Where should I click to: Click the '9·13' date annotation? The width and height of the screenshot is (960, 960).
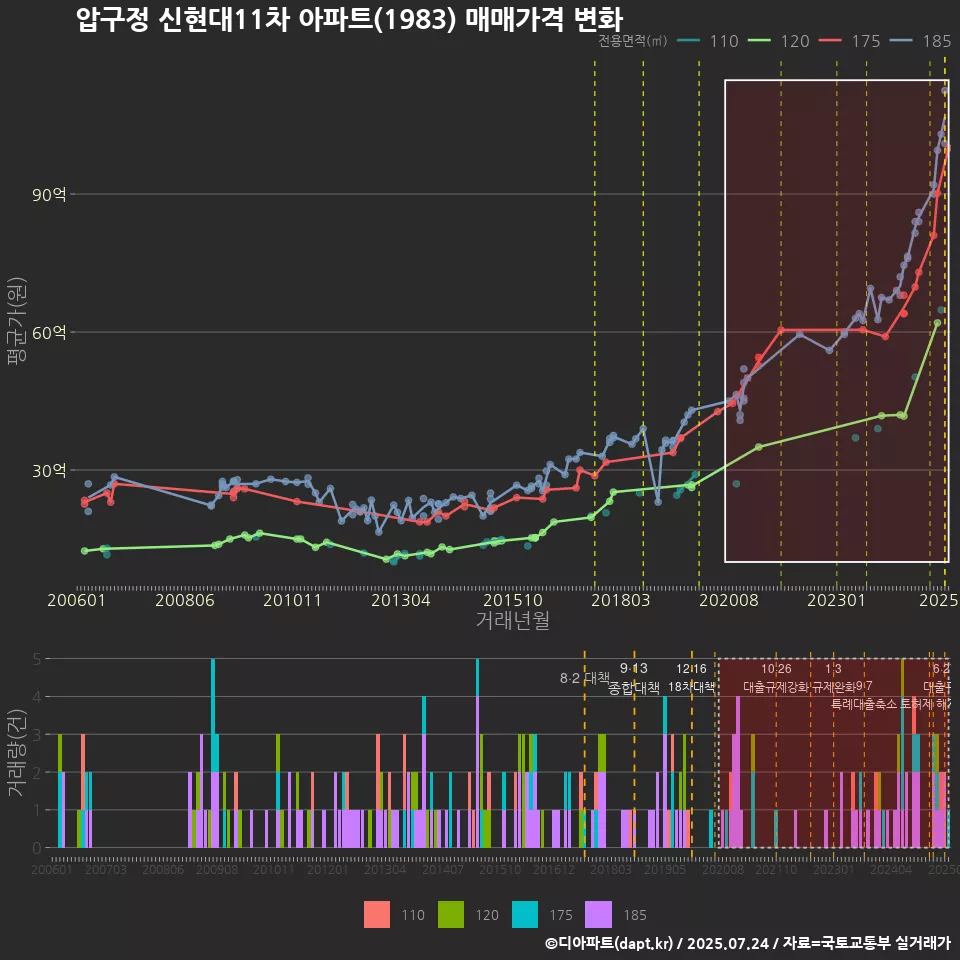(x=634, y=669)
